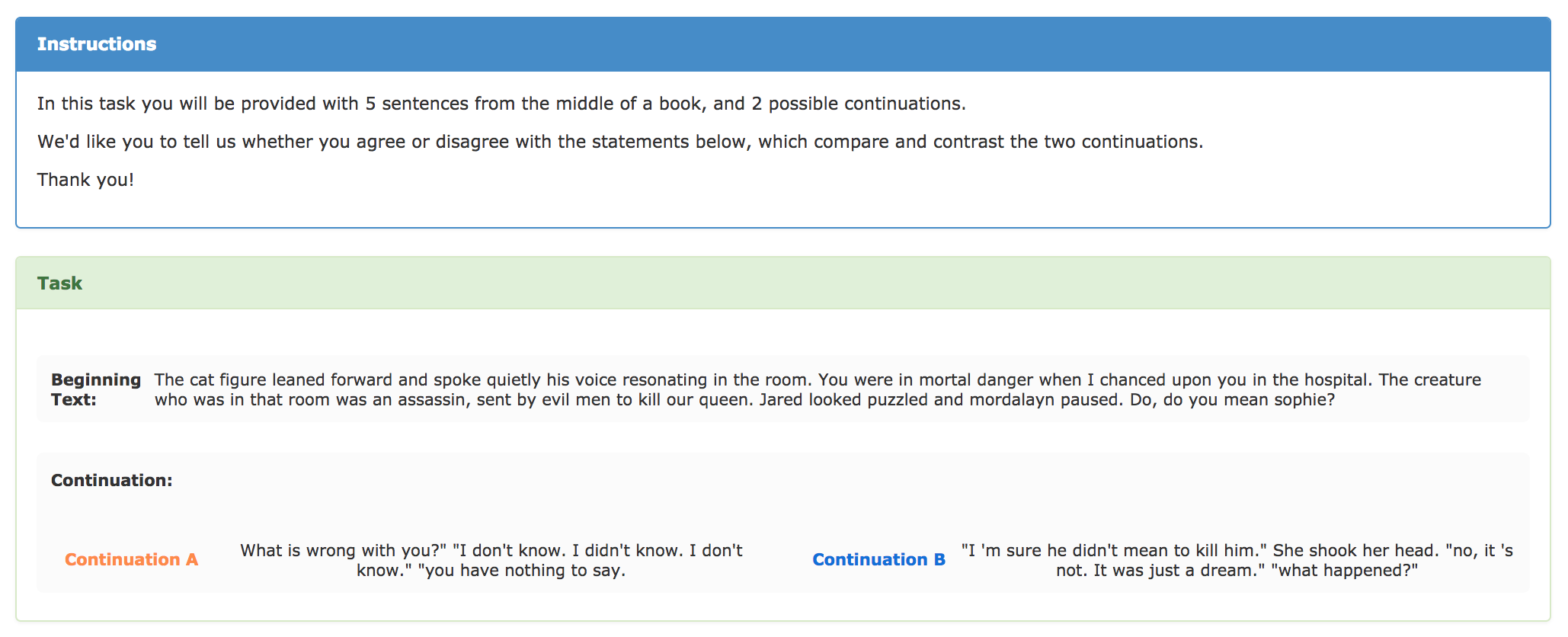
Task: Click the green Task panel header
Action: 783,283
